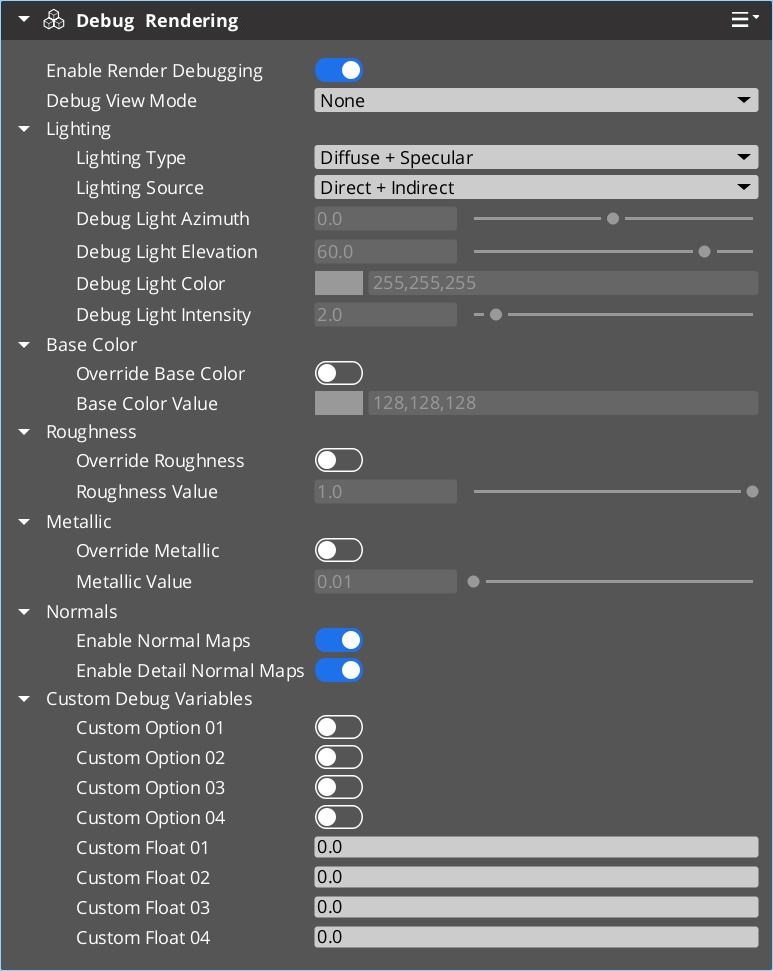Collapse the Base Color section
Viewport: 773px width, 971px height.
click(24, 345)
